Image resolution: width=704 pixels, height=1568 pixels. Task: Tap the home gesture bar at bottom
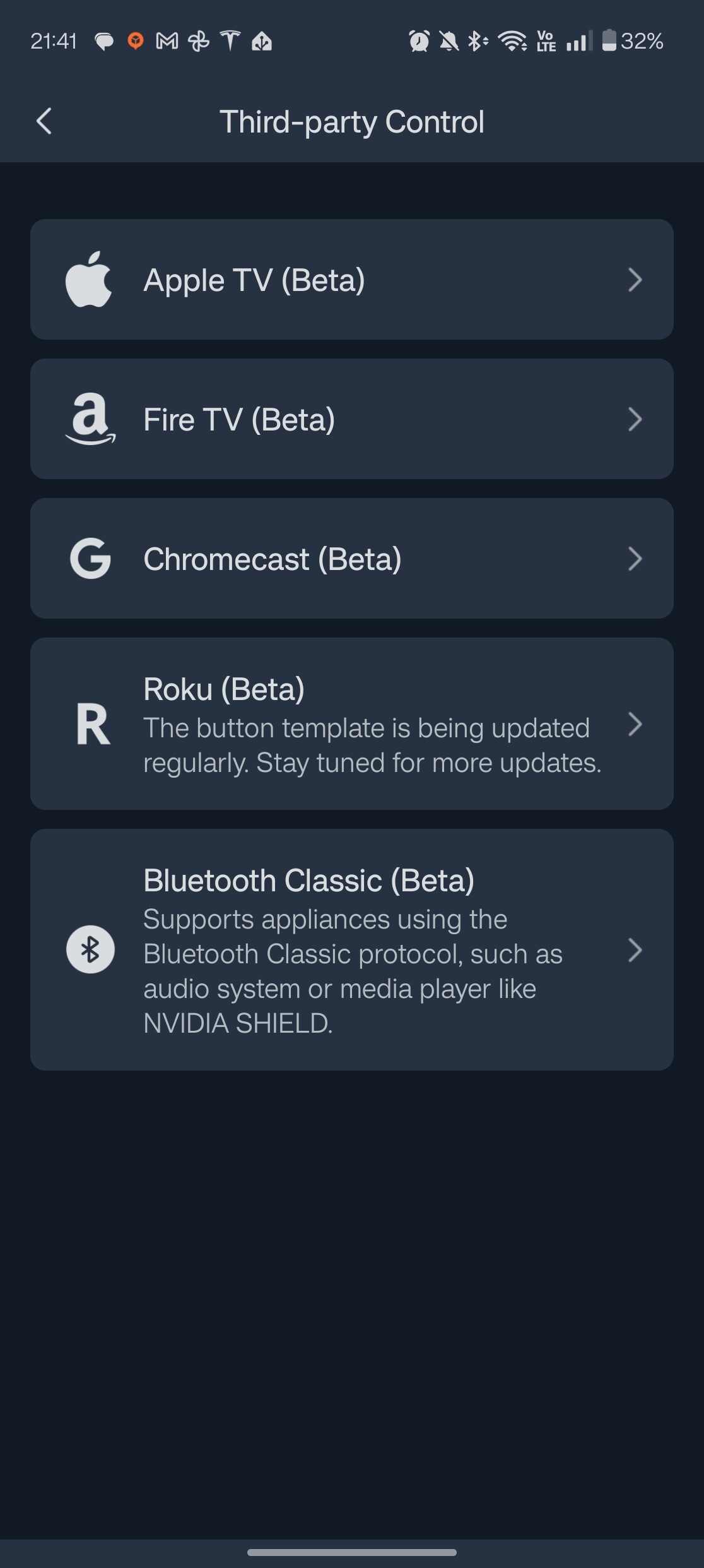[x=352, y=1552]
